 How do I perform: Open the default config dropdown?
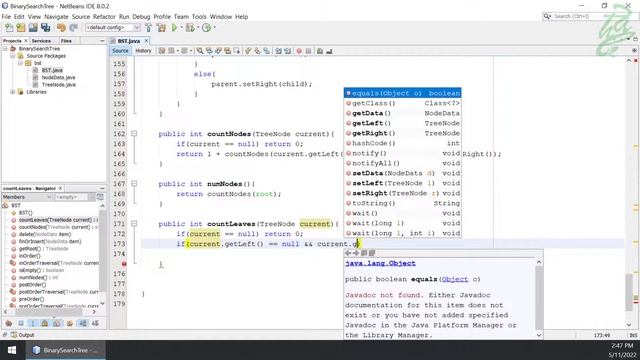112,28
